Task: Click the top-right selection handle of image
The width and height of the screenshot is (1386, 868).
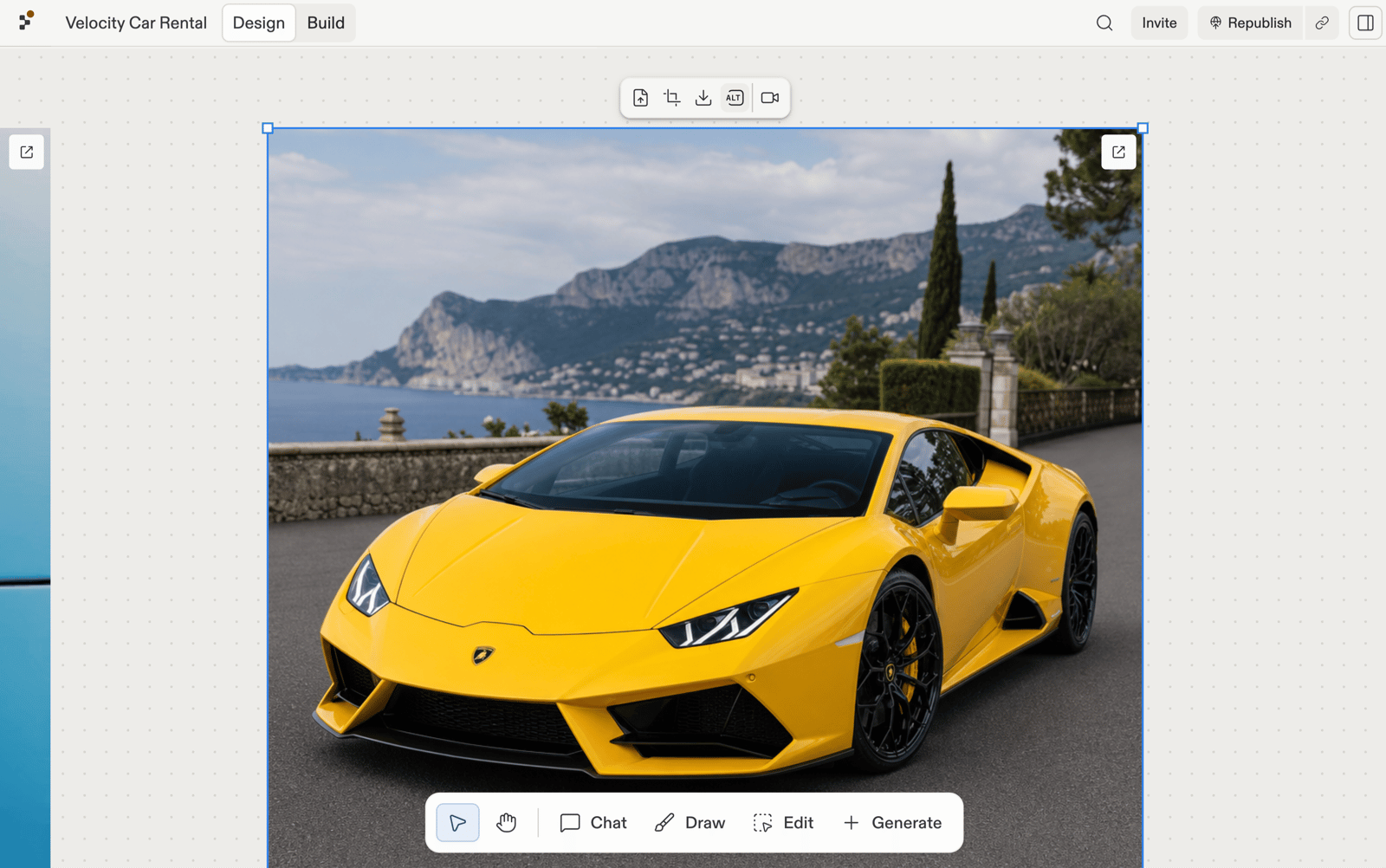Action: (x=1143, y=128)
